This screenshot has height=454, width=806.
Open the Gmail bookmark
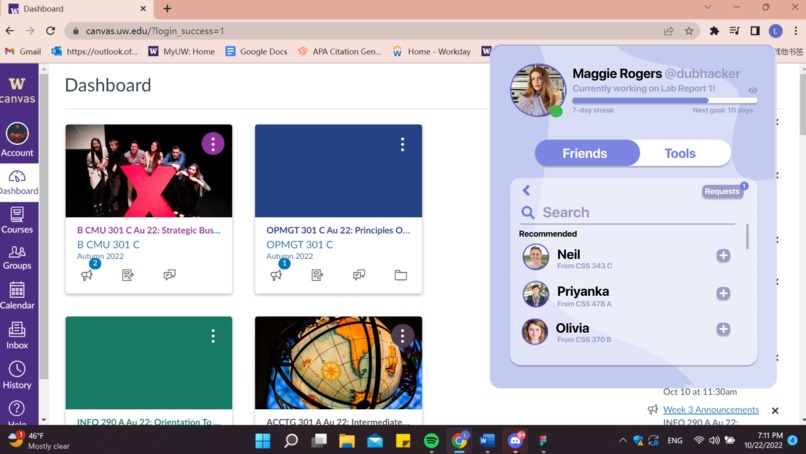pyautogui.click(x=23, y=51)
